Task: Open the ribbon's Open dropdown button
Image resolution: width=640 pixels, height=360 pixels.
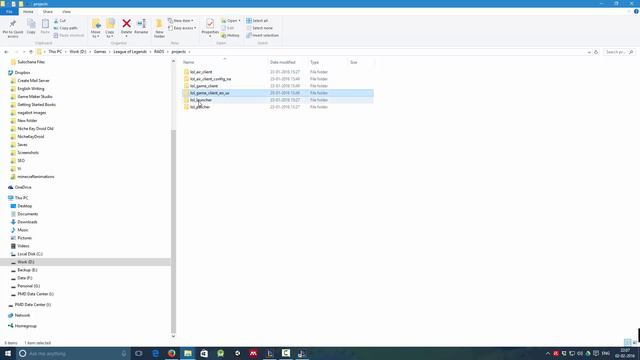Action: click(x=231, y=21)
